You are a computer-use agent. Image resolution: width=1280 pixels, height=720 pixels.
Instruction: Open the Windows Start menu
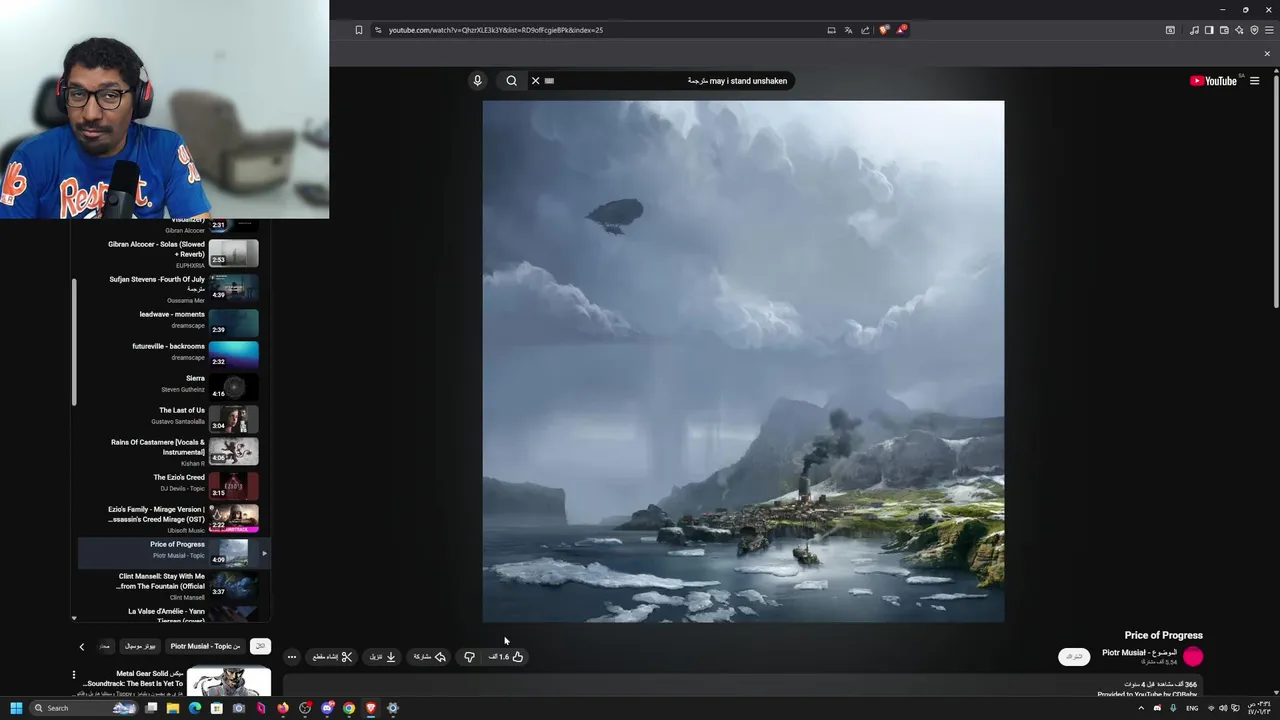(x=16, y=708)
